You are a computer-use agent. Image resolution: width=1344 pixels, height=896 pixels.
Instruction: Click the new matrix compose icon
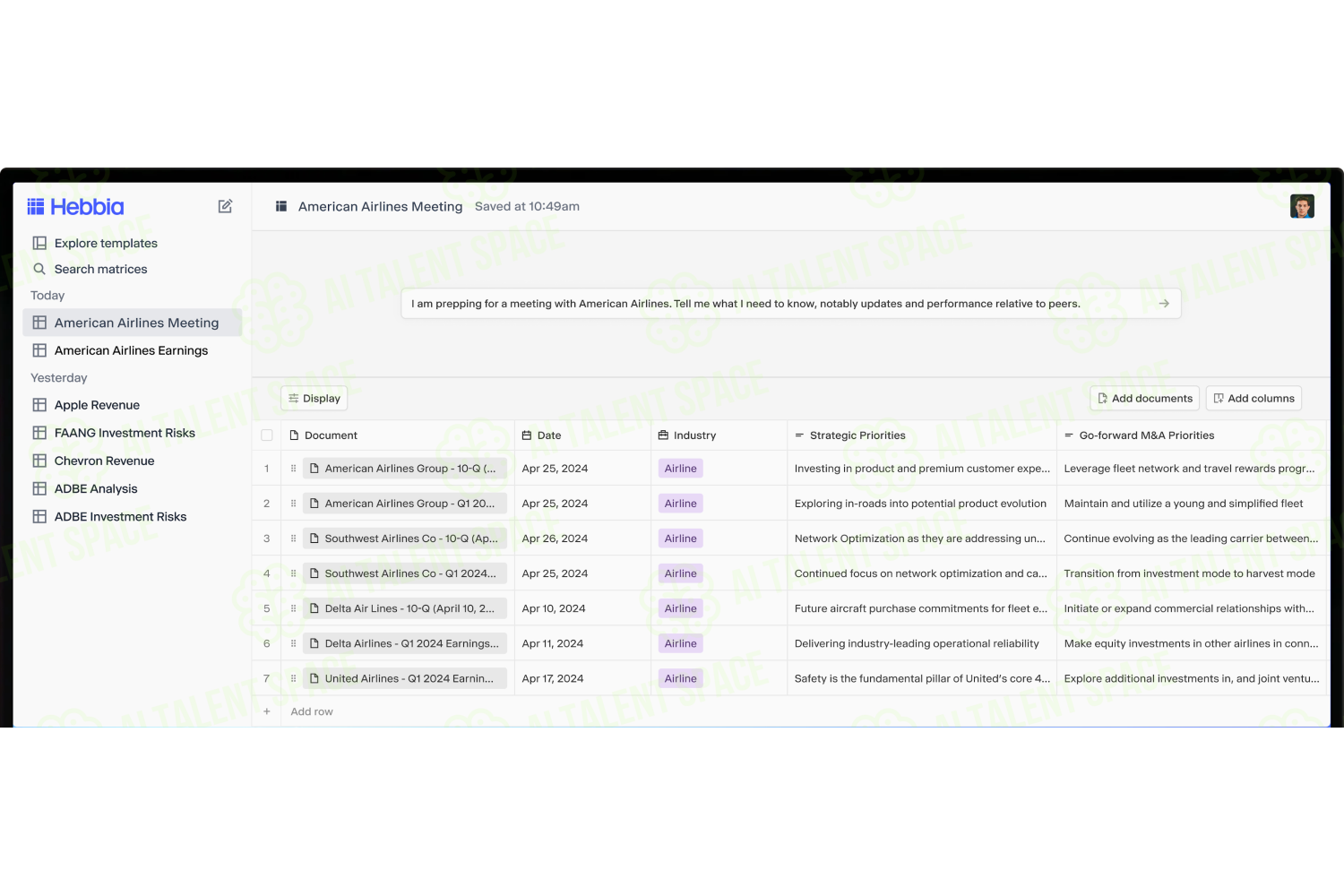pos(225,206)
